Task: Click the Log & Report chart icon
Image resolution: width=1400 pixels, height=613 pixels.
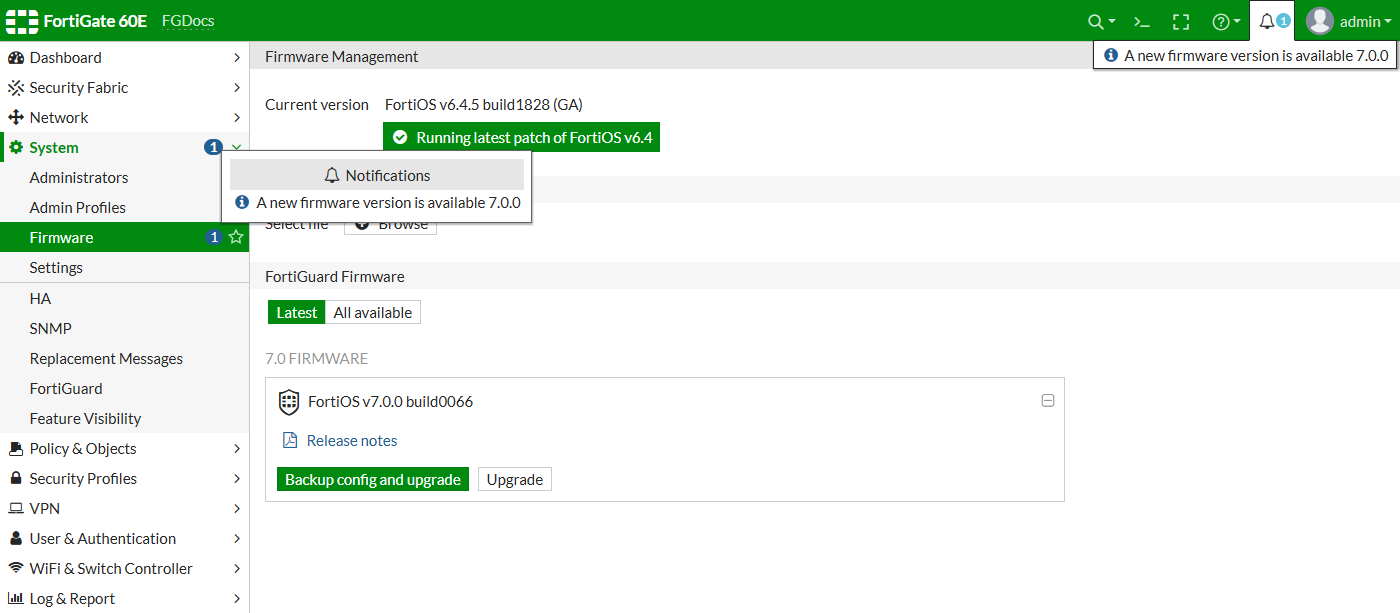Action: coord(16,598)
